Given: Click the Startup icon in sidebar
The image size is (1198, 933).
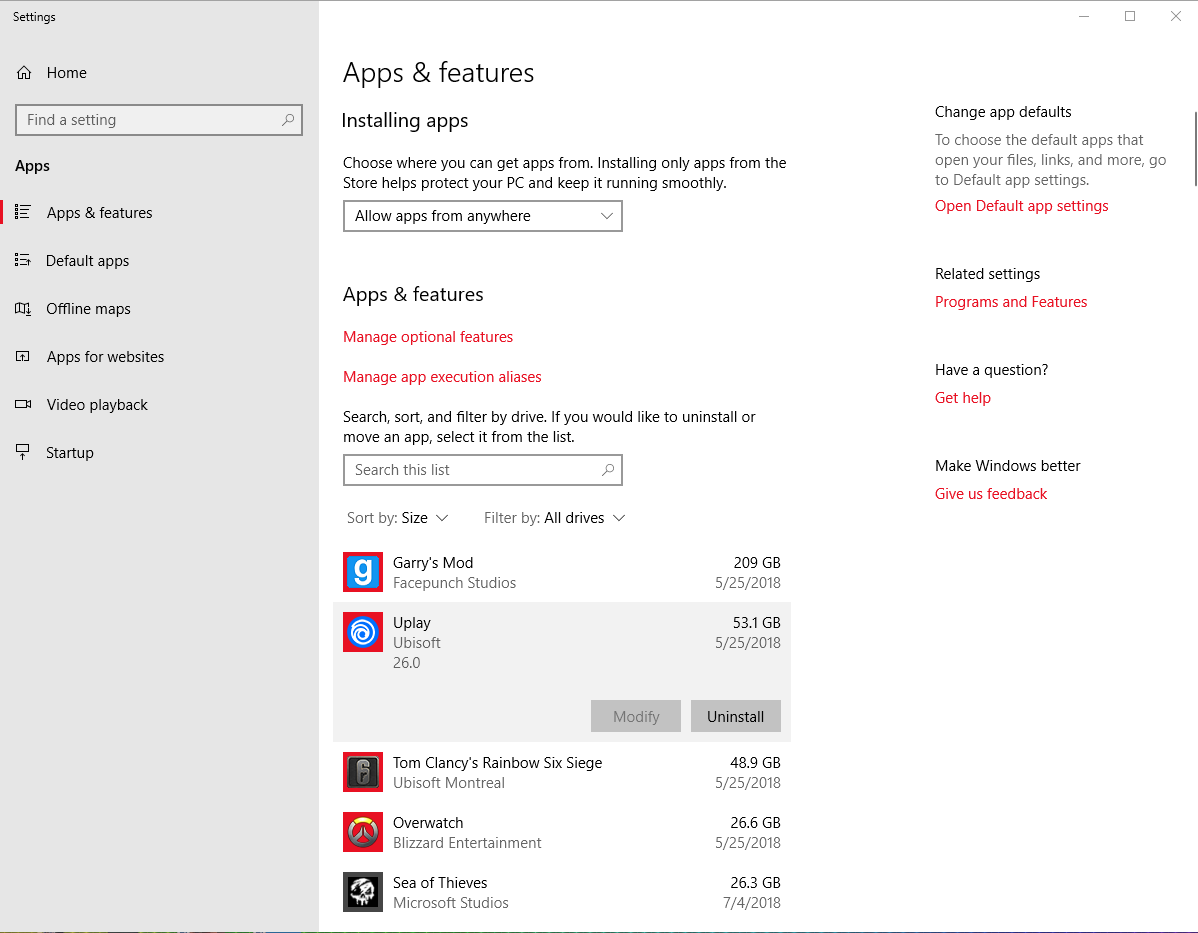Looking at the screenshot, I should tap(23, 452).
